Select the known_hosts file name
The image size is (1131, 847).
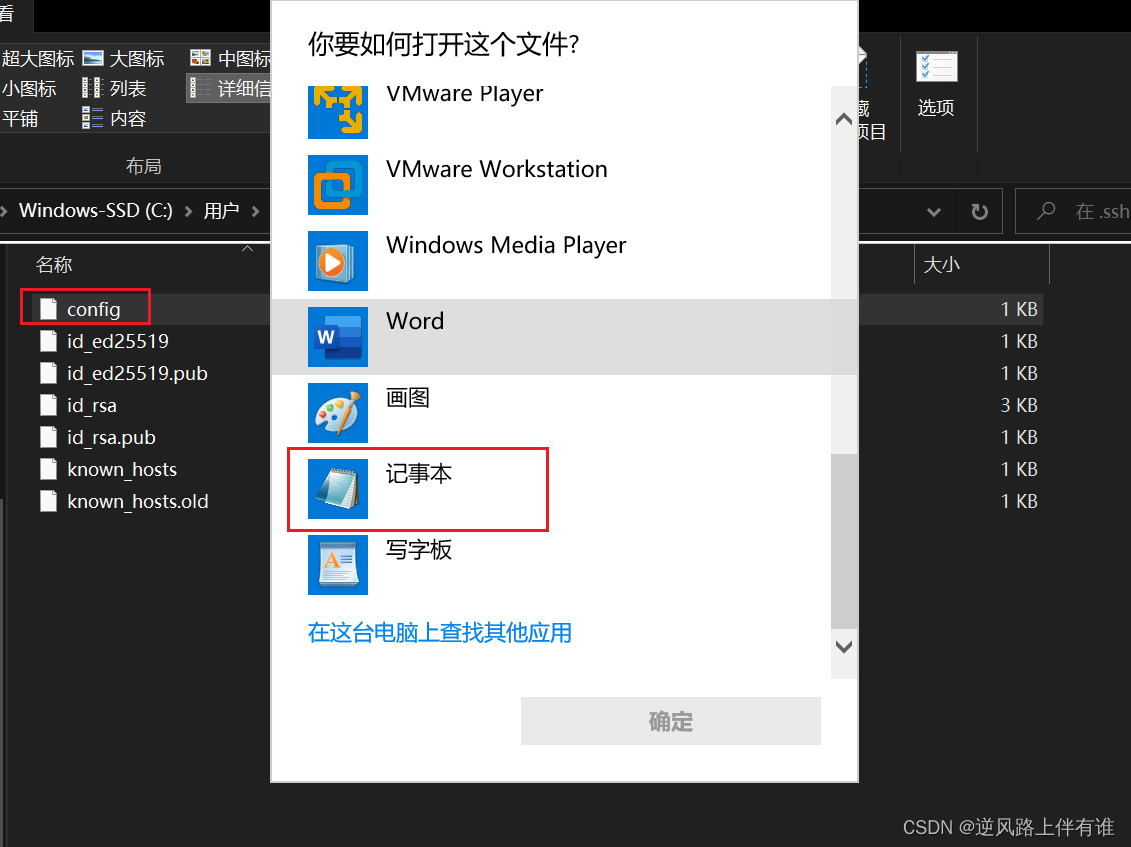pyautogui.click(x=122, y=469)
